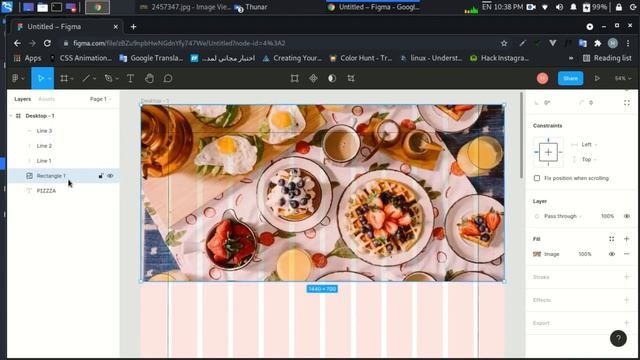
Task: Open Chrome extensions puzzle icon
Action: tap(598, 43)
